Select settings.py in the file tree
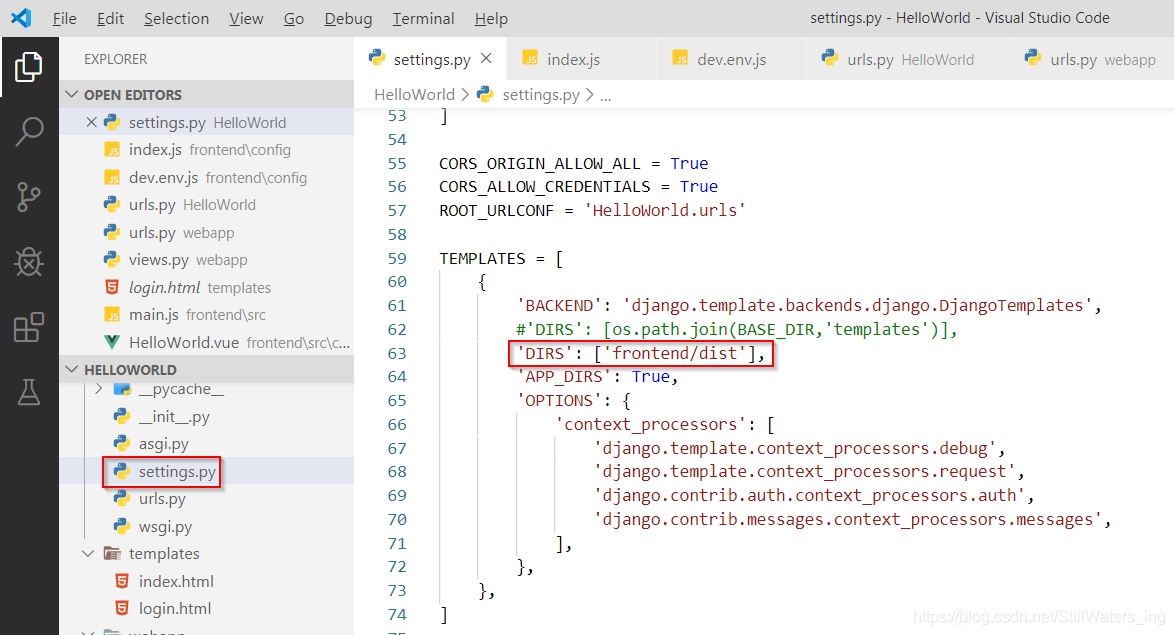 point(207,471)
